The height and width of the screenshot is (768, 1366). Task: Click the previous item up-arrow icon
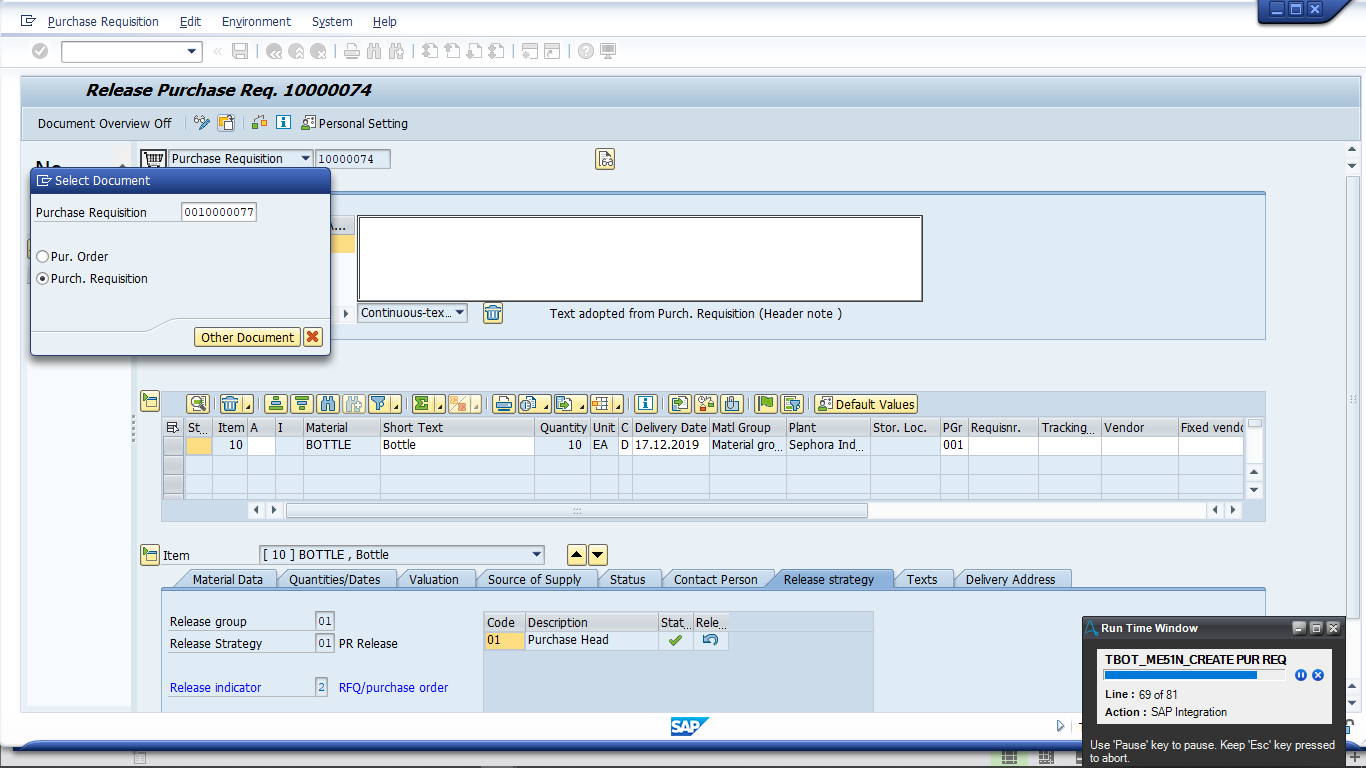pyautogui.click(x=577, y=555)
